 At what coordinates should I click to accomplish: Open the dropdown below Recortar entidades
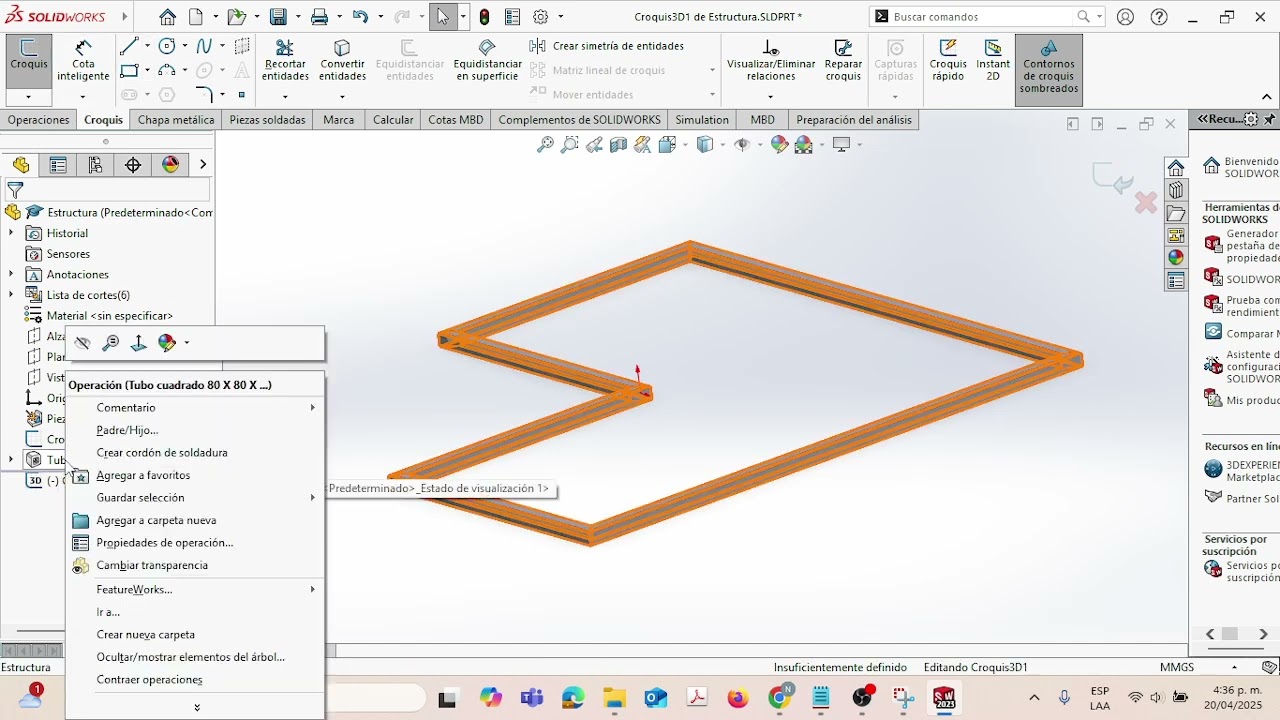point(285,97)
